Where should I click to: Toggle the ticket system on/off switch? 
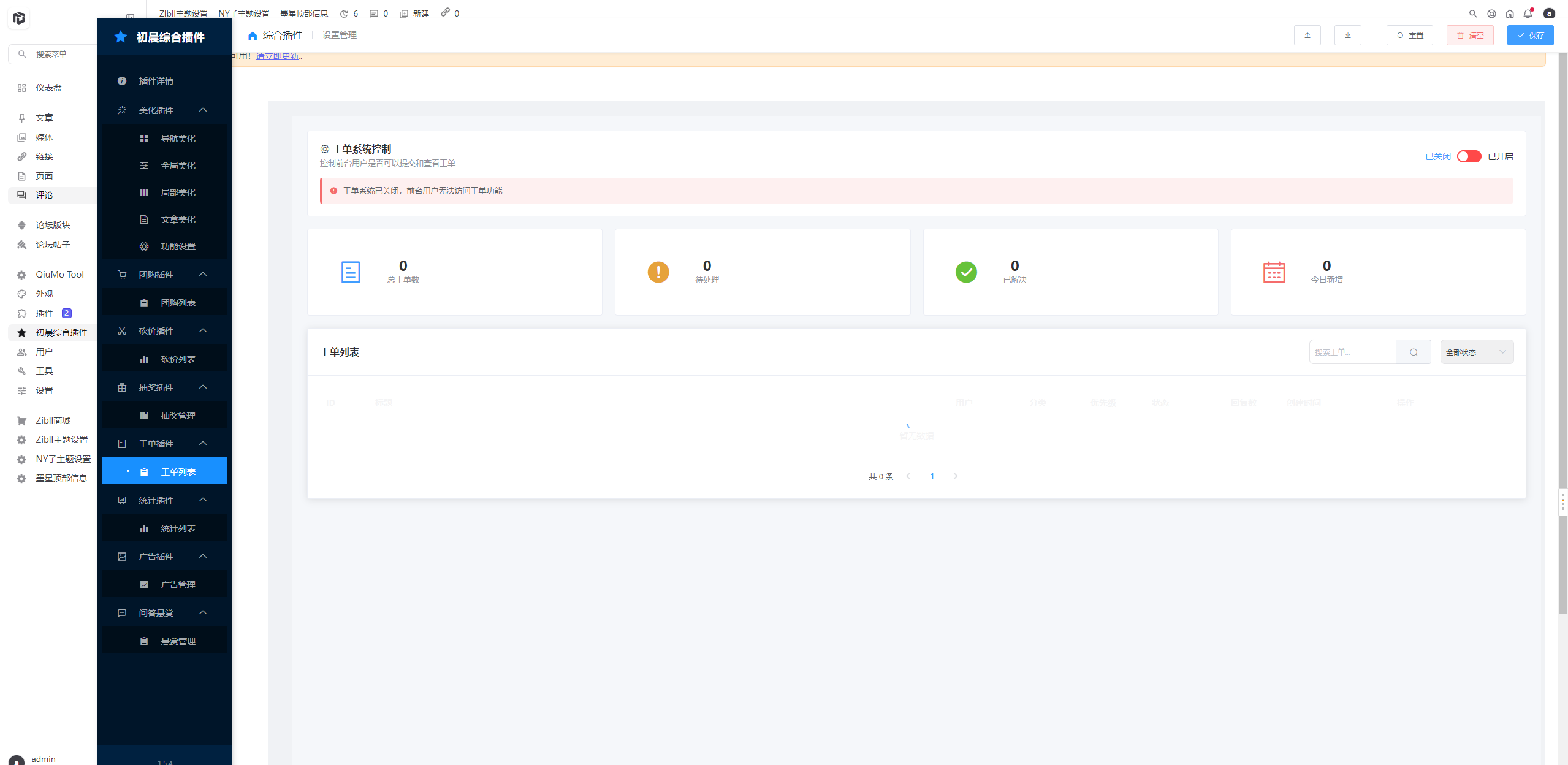click(1469, 156)
